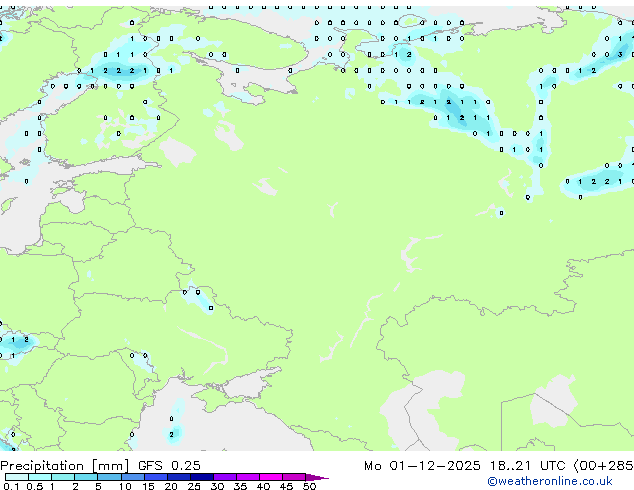Viewport: 634px width, 490px height.
Task: Click the 2–5 mm legend color box
Action: [x=86, y=477]
